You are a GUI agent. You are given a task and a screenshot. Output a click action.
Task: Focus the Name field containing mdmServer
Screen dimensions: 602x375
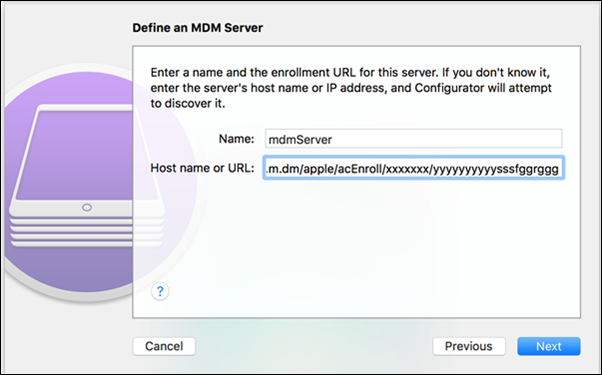413,139
